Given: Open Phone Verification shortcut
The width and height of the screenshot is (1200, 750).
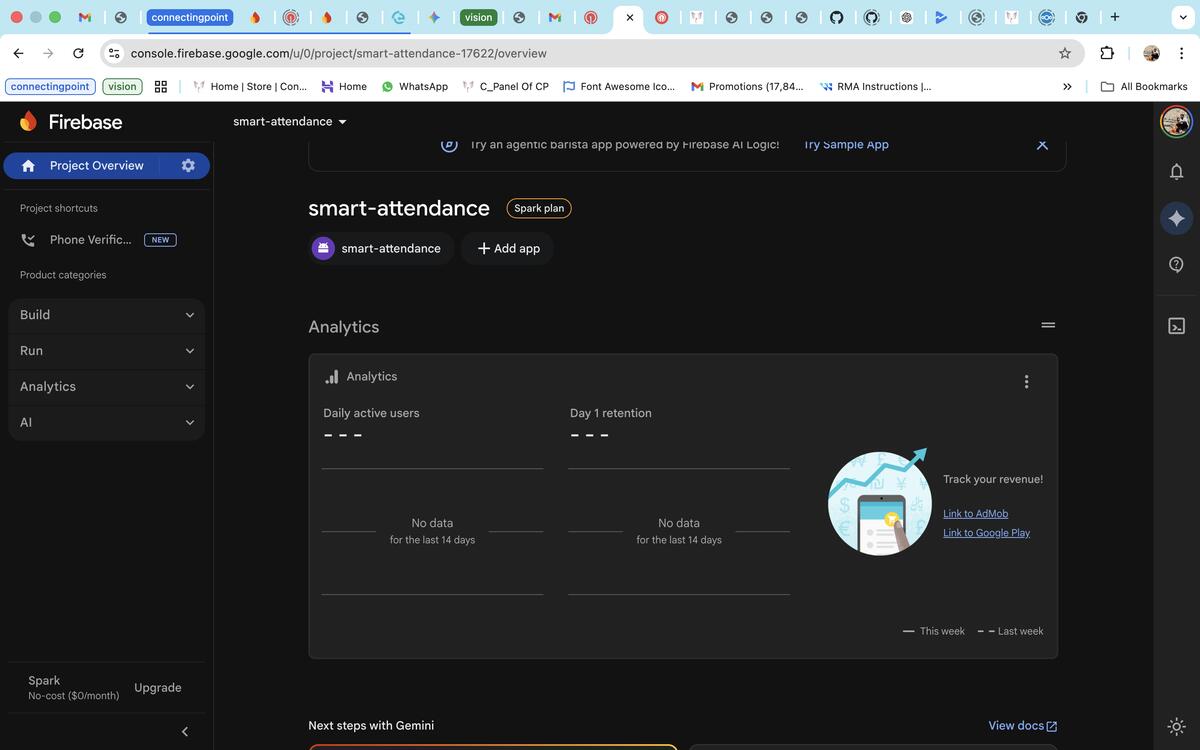Looking at the screenshot, I should (x=90, y=240).
